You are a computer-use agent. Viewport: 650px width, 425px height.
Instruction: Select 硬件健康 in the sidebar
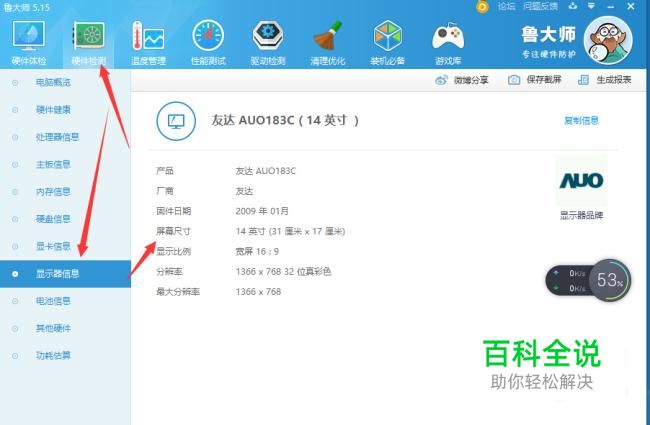[53, 110]
